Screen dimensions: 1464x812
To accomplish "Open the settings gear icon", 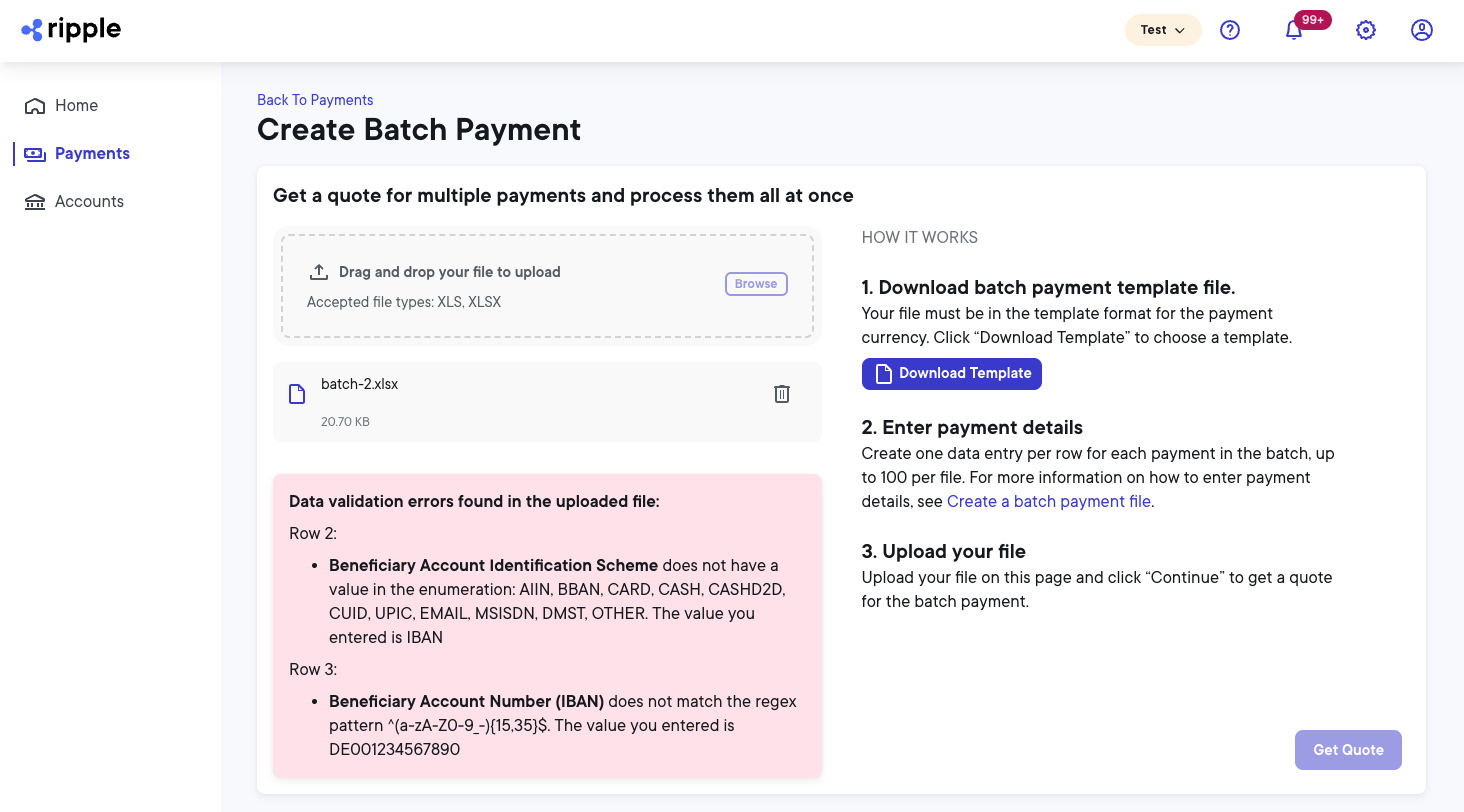I will pyautogui.click(x=1366, y=30).
